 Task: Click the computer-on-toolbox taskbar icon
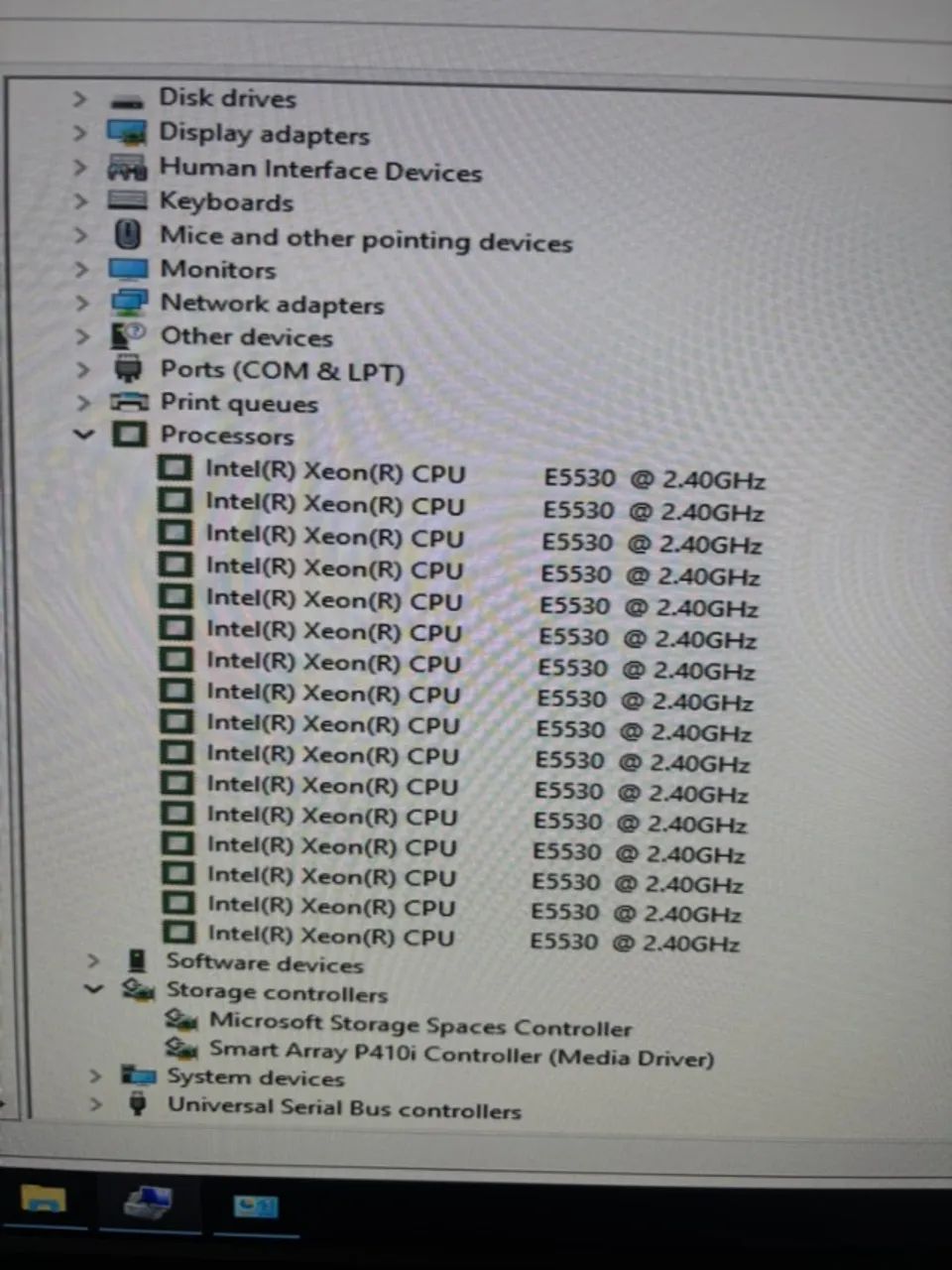coord(148,1204)
